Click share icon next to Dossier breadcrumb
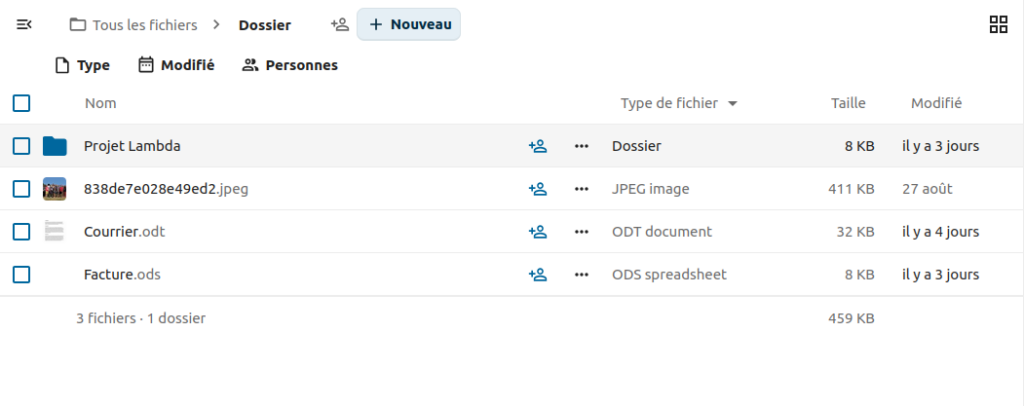This screenshot has height=406, width=1024. coord(339,25)
